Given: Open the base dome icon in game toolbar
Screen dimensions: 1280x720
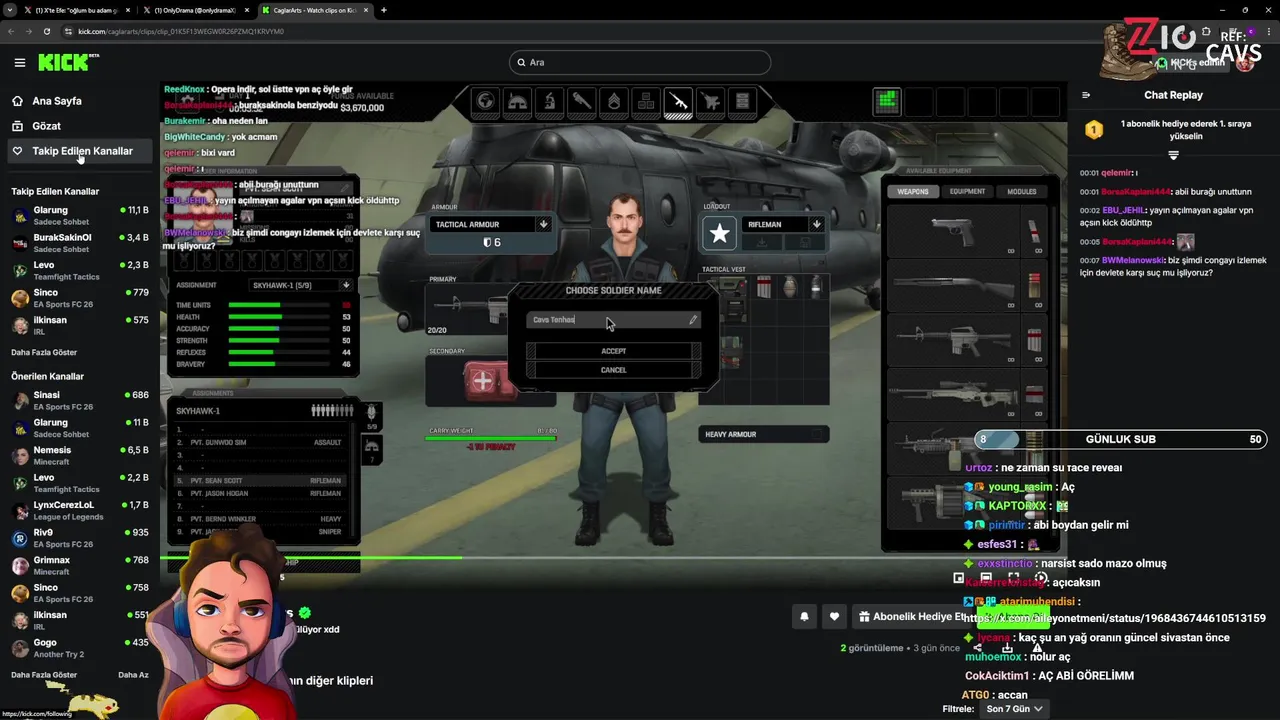Looking at the screenshot, I should click(517, 101).
